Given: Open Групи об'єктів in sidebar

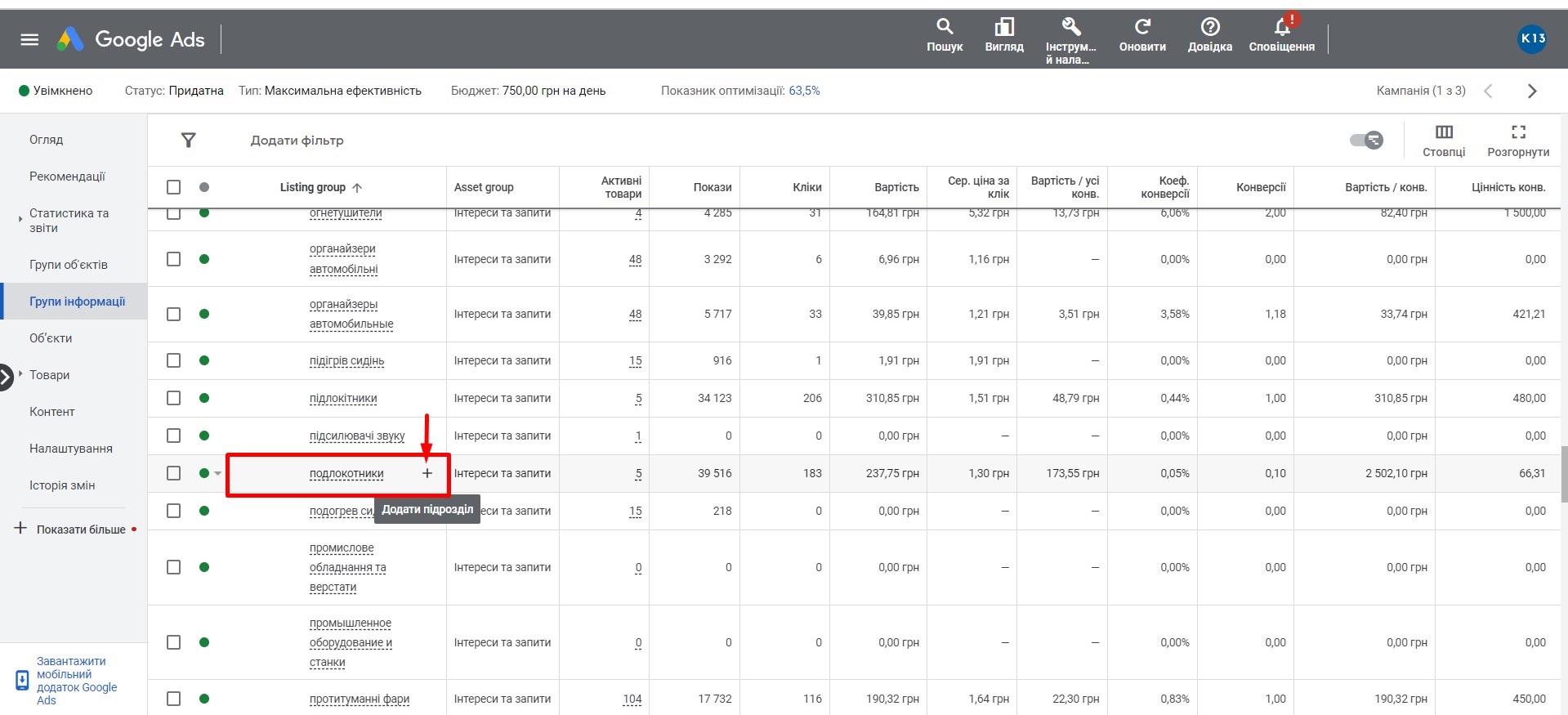Looking at the screenshot, I should coord(69,265).
